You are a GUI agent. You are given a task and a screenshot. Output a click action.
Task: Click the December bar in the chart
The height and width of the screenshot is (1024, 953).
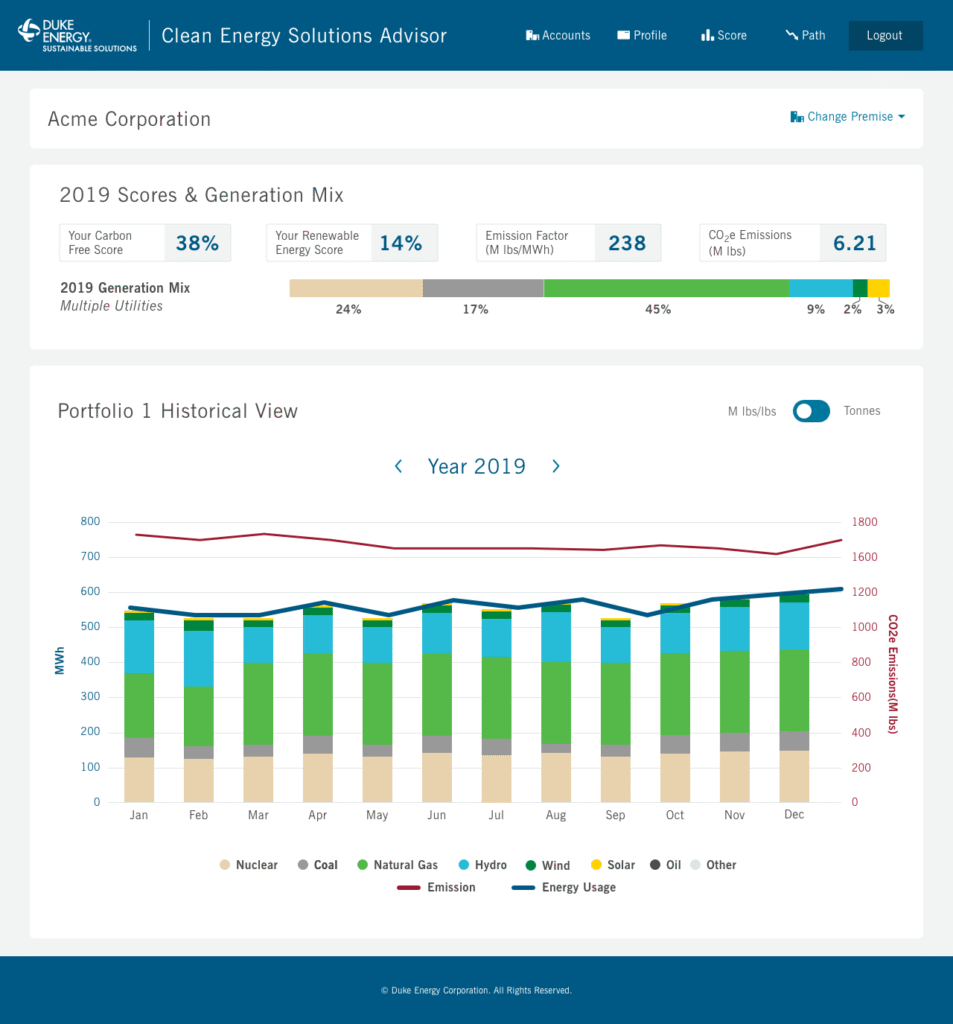point(794,700)
